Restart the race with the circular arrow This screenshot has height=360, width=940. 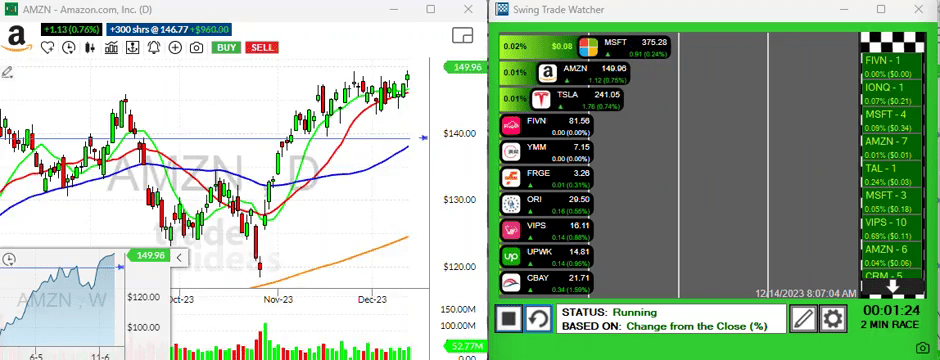tap(538, 319)
